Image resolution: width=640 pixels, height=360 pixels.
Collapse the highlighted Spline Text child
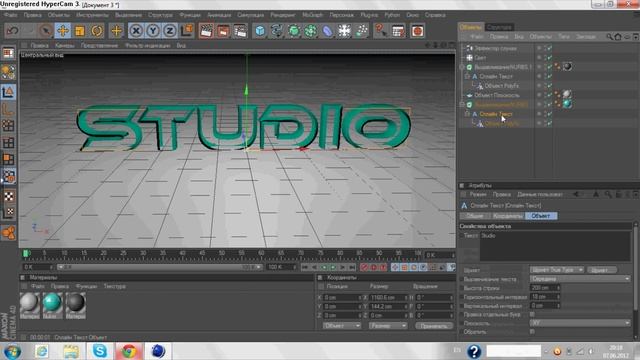tap(467, 114)
